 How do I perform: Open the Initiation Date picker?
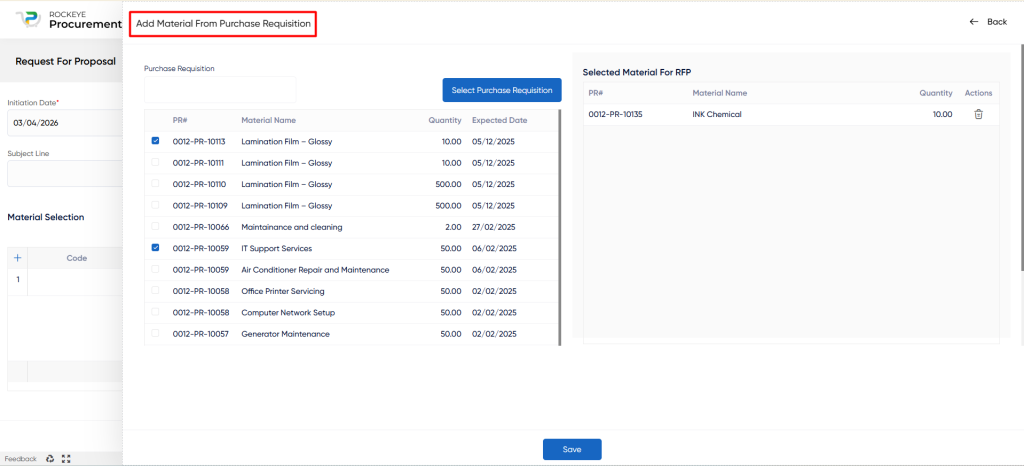62,123
